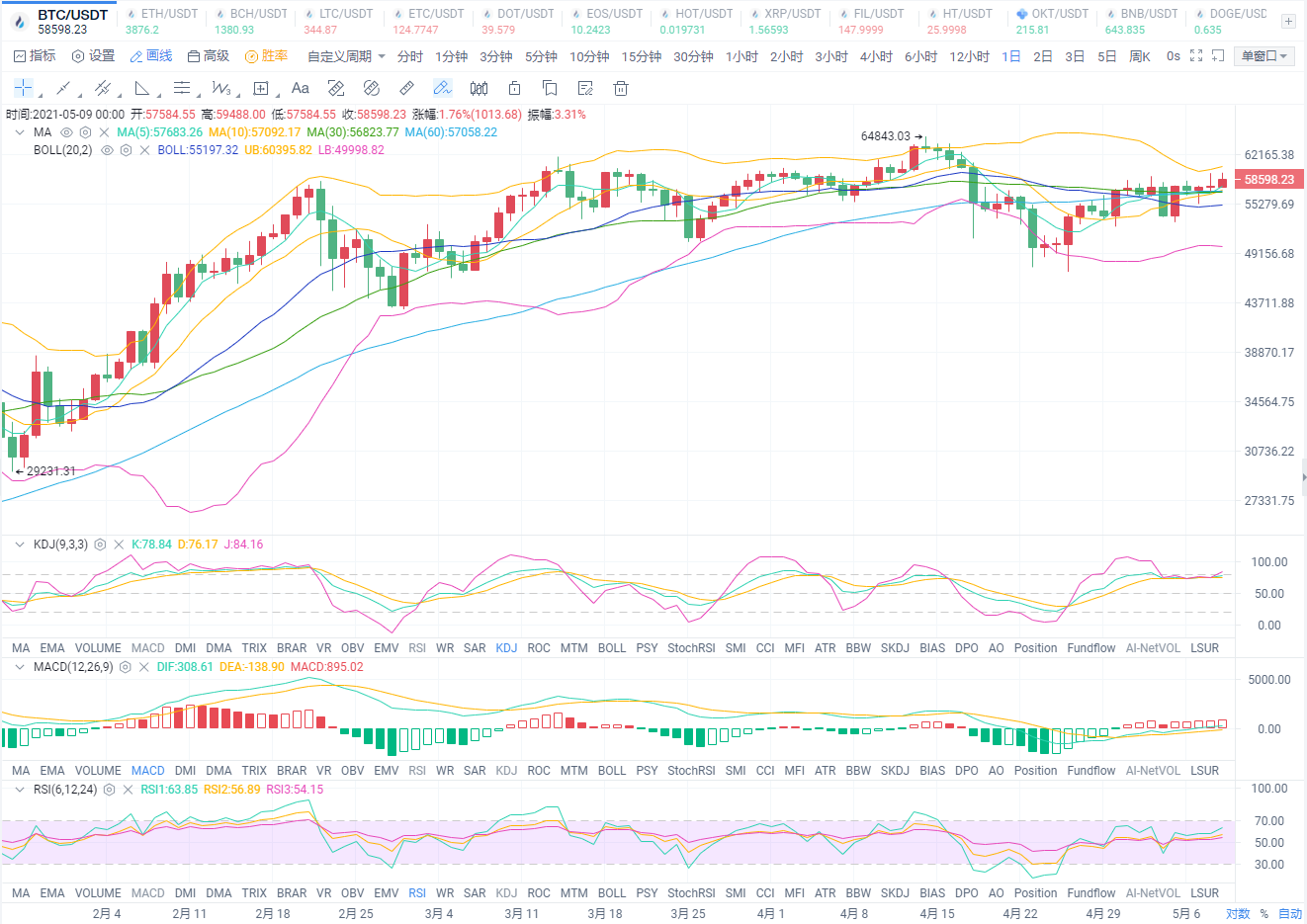1307x924 pixels.
Task: Click the candlestick style icon in drawing toolbar
Action: point(479,88)
